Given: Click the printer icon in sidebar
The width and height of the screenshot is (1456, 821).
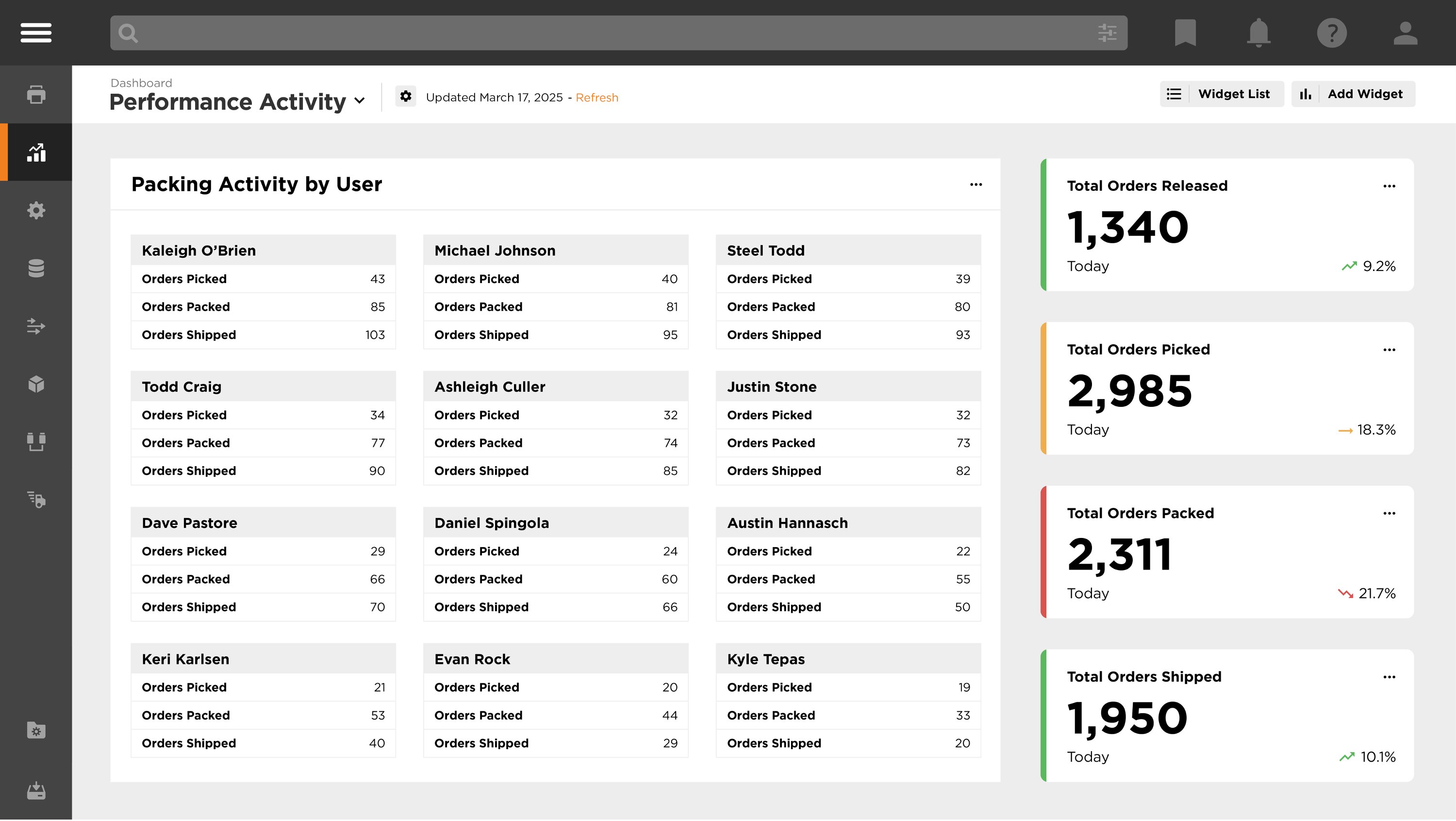Looking at the screenshot, I should (x=36, y=94).
